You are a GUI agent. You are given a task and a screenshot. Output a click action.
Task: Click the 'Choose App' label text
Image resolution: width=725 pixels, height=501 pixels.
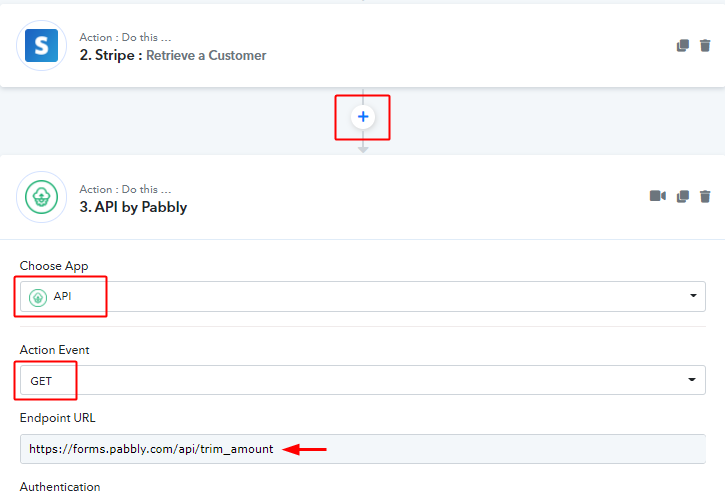(54, 266)
